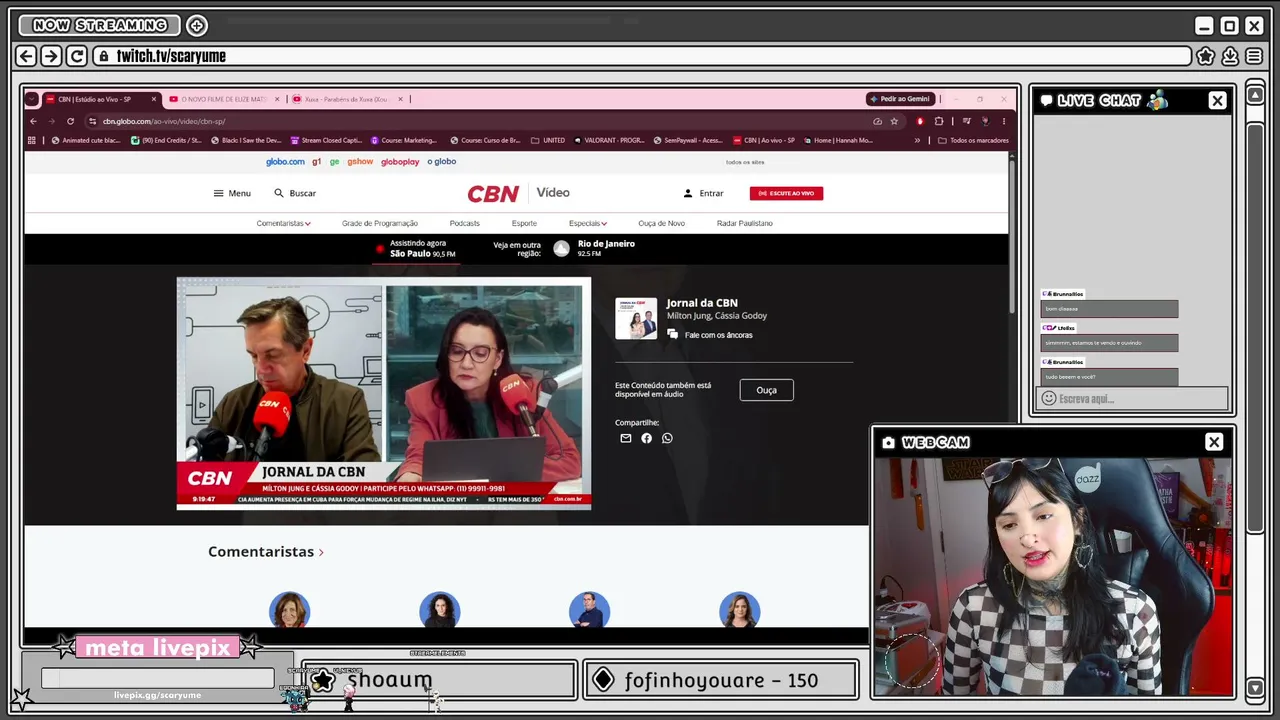This screenshot has height=720, width=1280.
Task: Switch to the Xuxa Parabéns YouTube tab
Action: pyautogui.click(x=347, y=99)
